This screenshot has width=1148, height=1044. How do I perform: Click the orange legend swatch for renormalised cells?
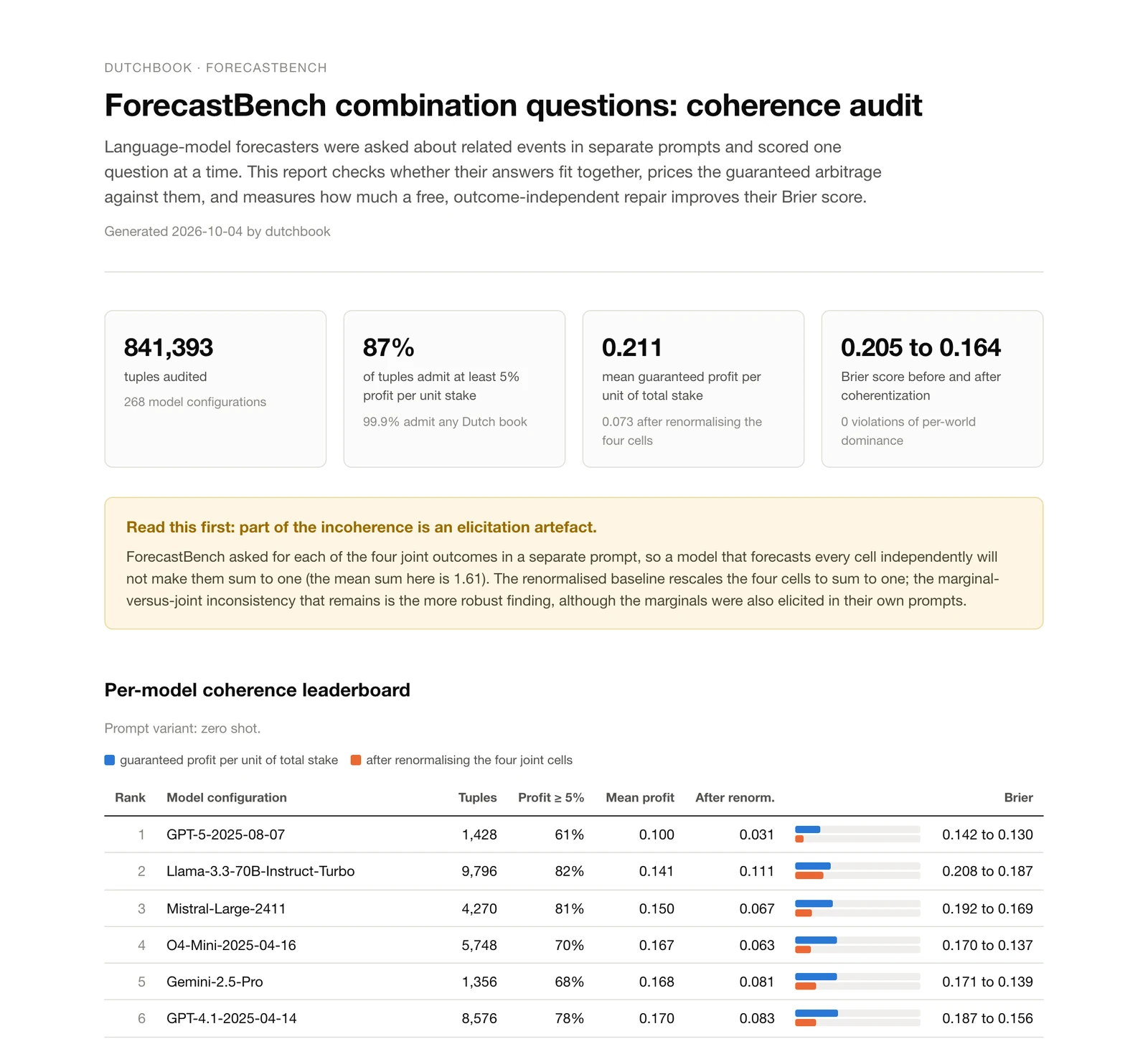click(x=356, y=760)
